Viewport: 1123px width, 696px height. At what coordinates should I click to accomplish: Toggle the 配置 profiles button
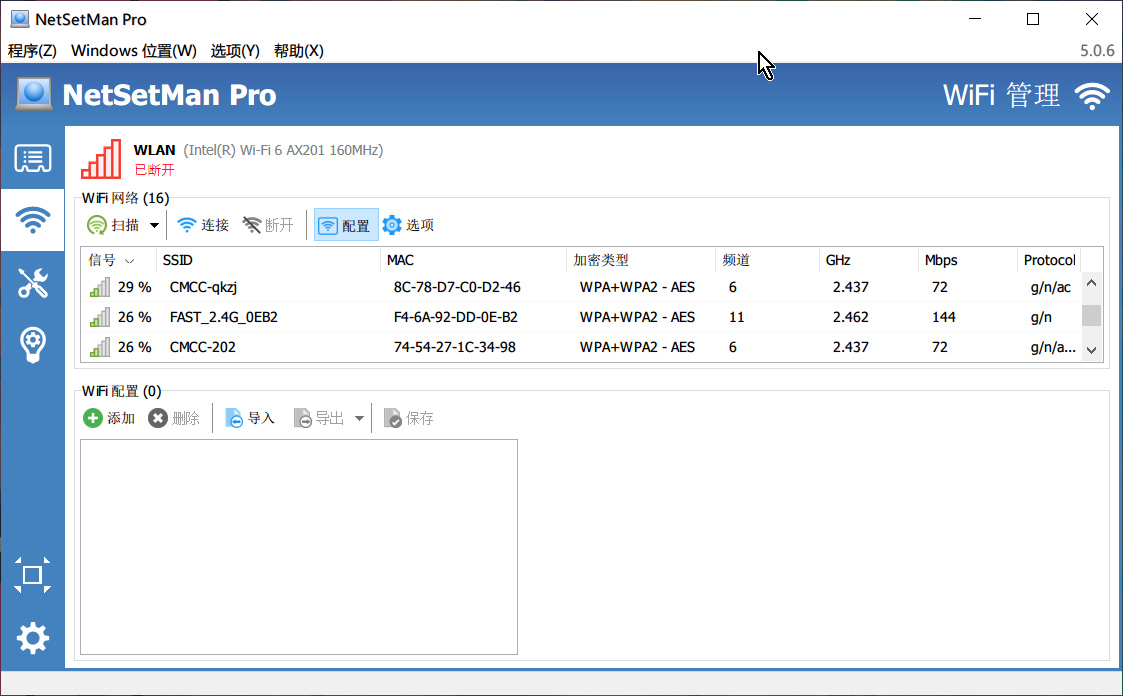(x=346, y=225)
